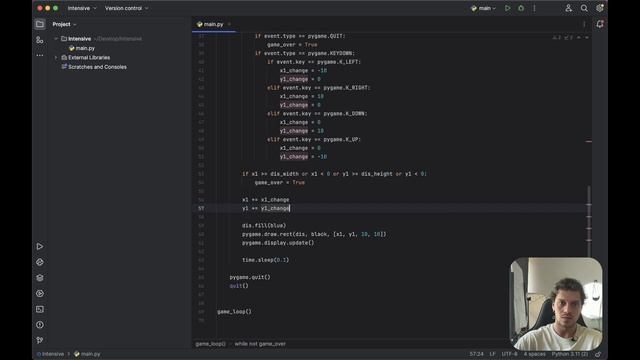
Task: Open 4 spaces indent settings
Action: [534, 354]
